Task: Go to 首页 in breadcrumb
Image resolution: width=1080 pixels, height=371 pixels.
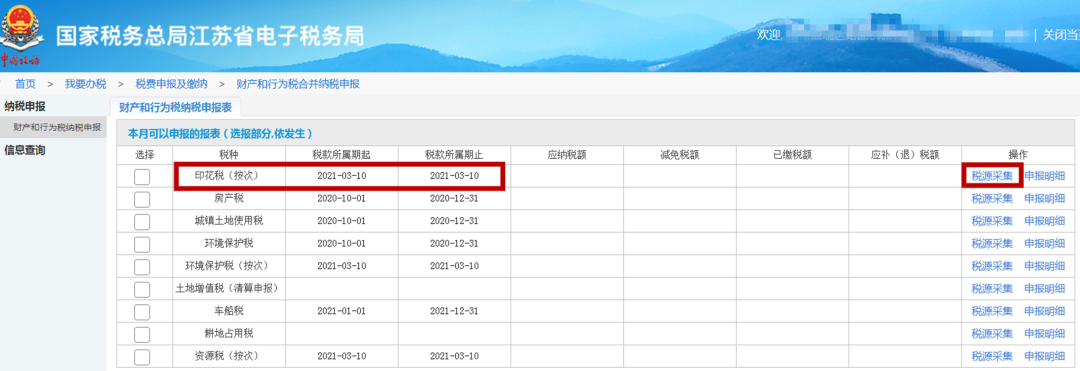Action: point(25,84)
